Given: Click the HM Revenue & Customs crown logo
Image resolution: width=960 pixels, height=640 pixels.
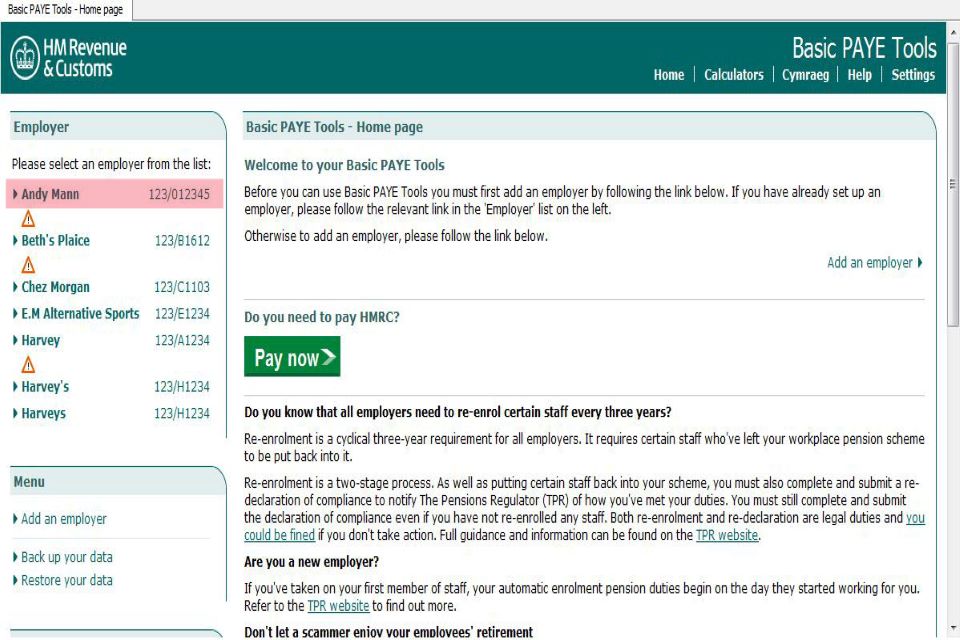Looking at the screenshot, I should (x=25, y=58).
